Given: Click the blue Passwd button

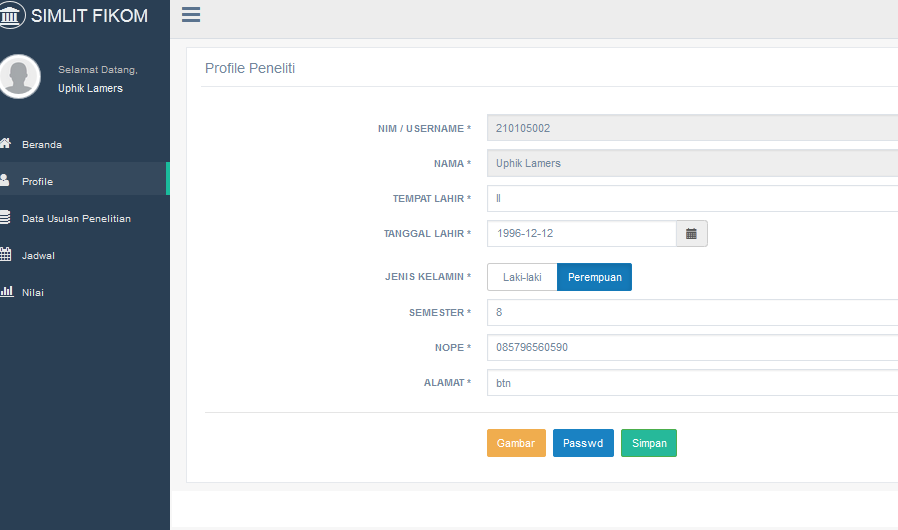Looking at the screenshot, I should pos(583,443).
